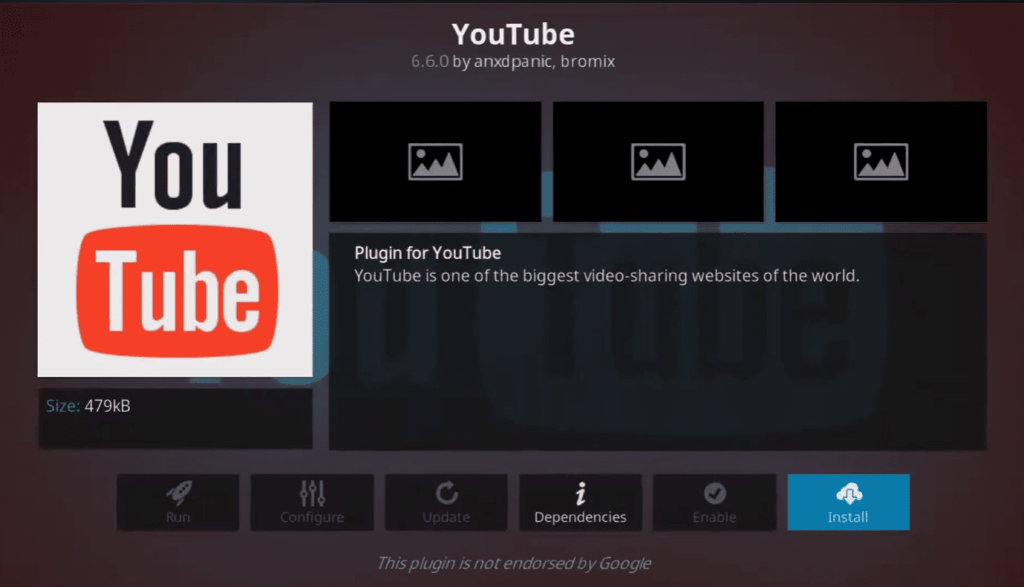Open the first screenshot placeholder thumbnail

(x=436, y=161)
